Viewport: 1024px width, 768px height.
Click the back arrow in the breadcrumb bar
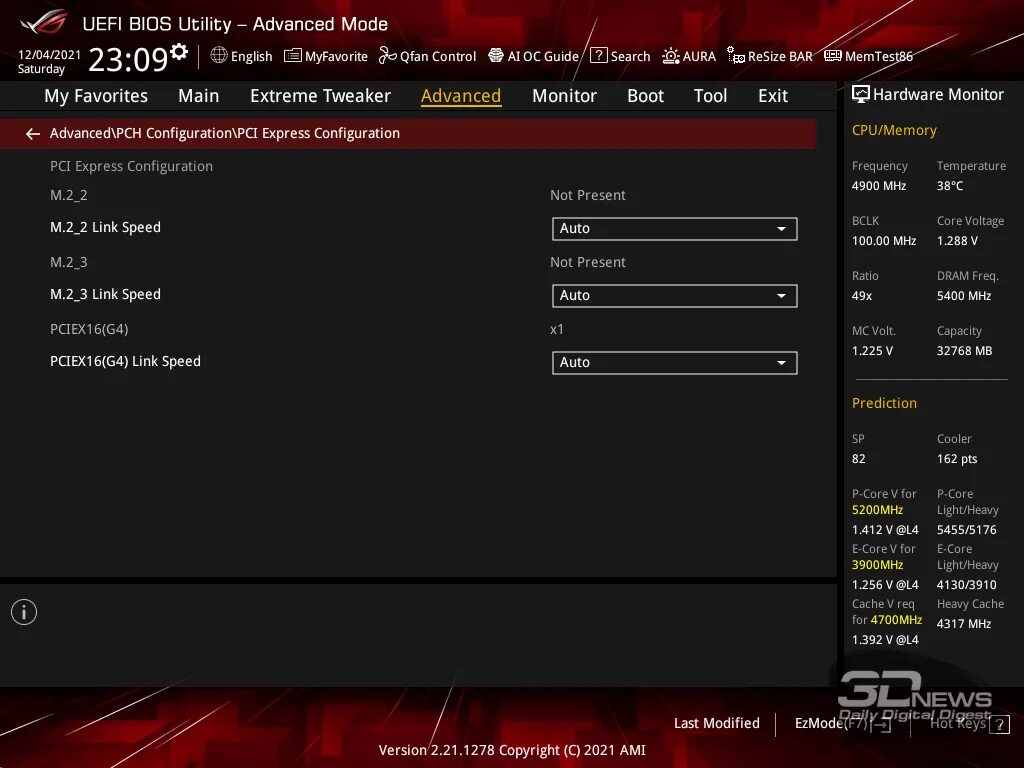tap(33, 134)
